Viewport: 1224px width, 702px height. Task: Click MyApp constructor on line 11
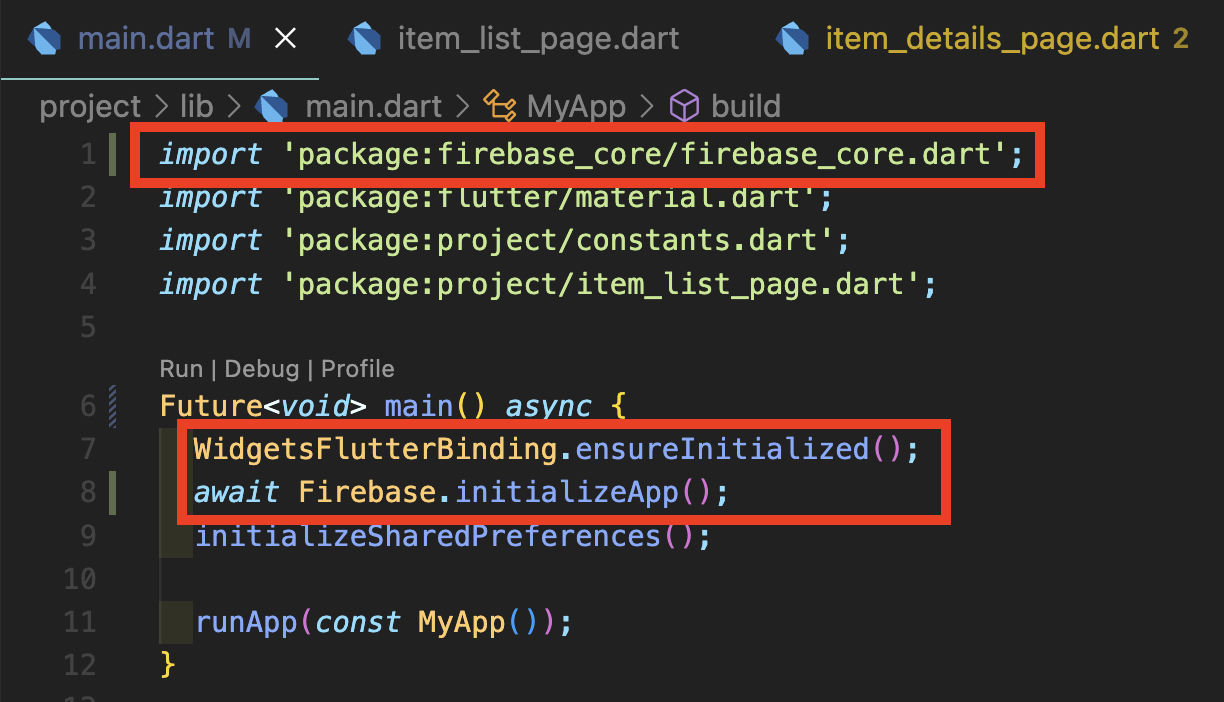[x=462, y=622]
